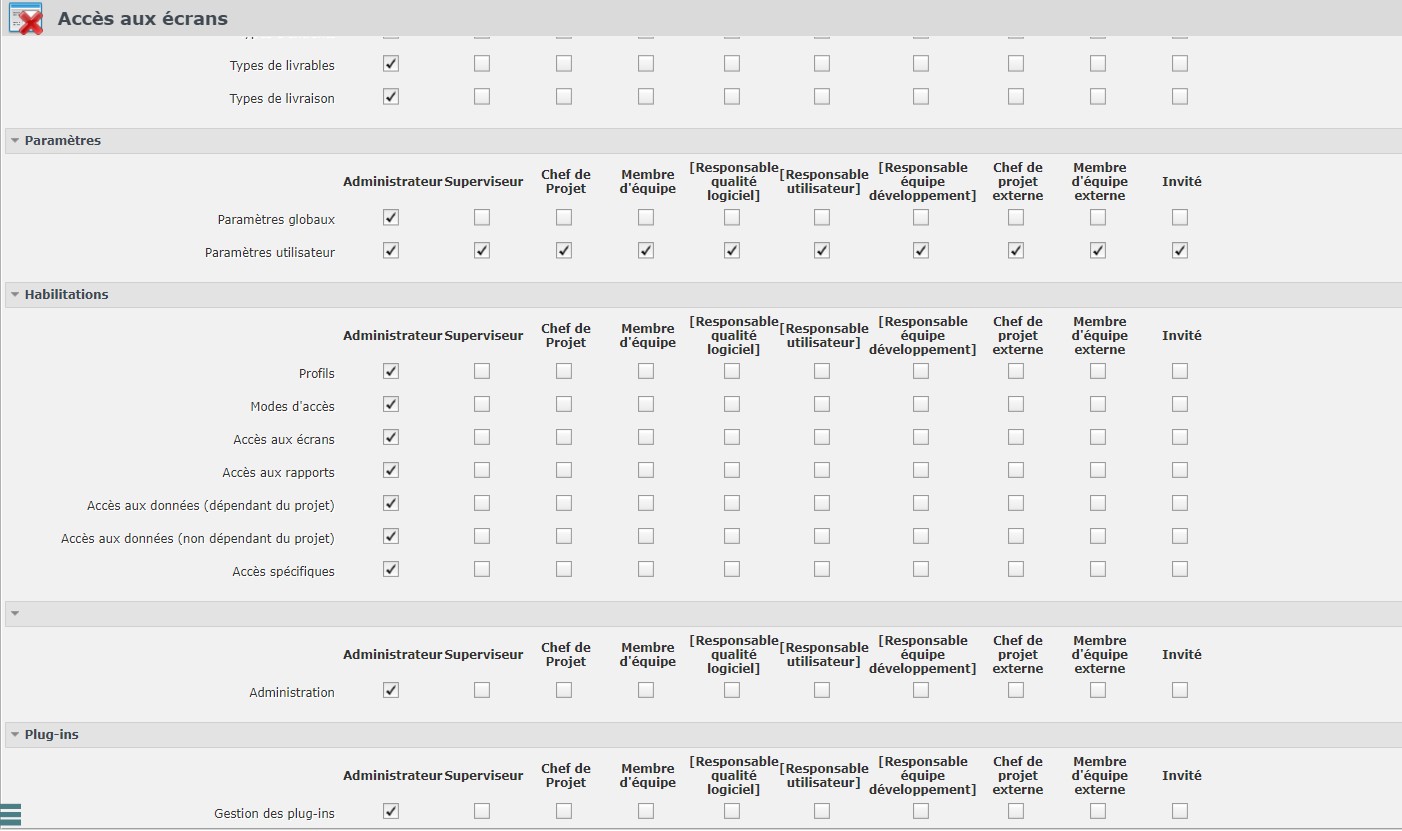Uncheck Accès aux rapports for Administrateur
This screenshot has width=1402, height=831.
pos(391,470)
